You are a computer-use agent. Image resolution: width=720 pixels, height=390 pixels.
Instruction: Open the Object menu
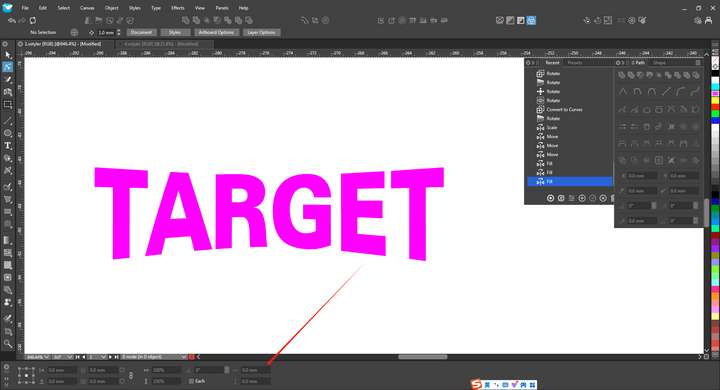pos(112,8)
